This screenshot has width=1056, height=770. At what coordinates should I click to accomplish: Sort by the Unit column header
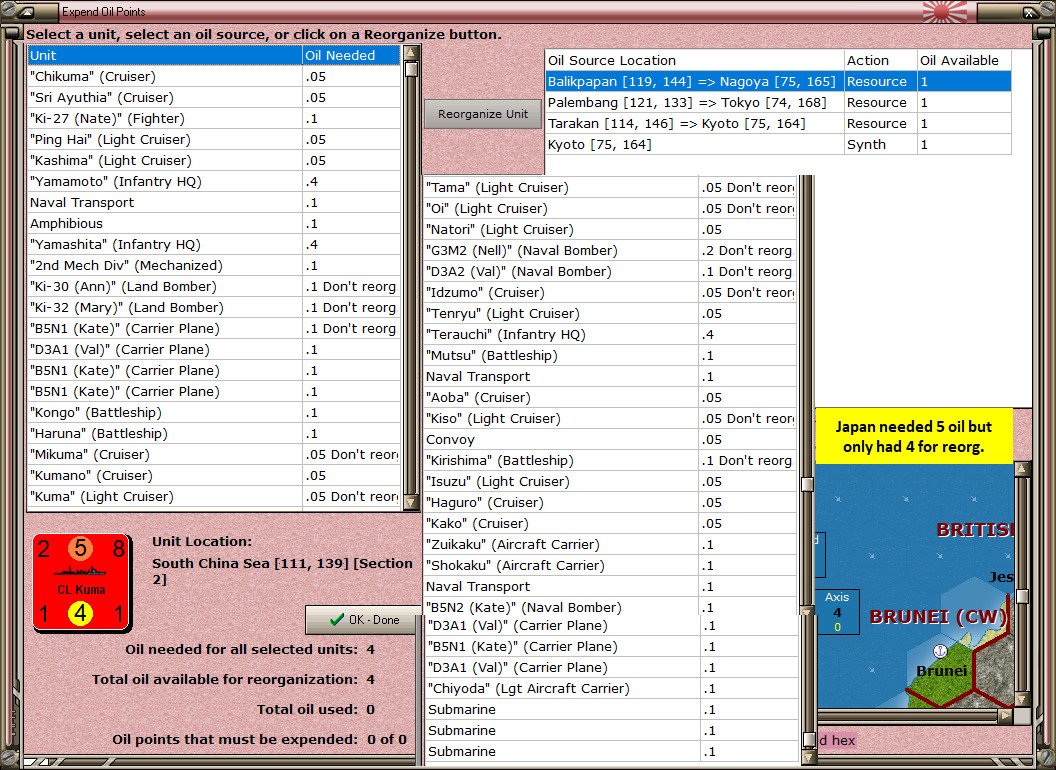point(165,55)
